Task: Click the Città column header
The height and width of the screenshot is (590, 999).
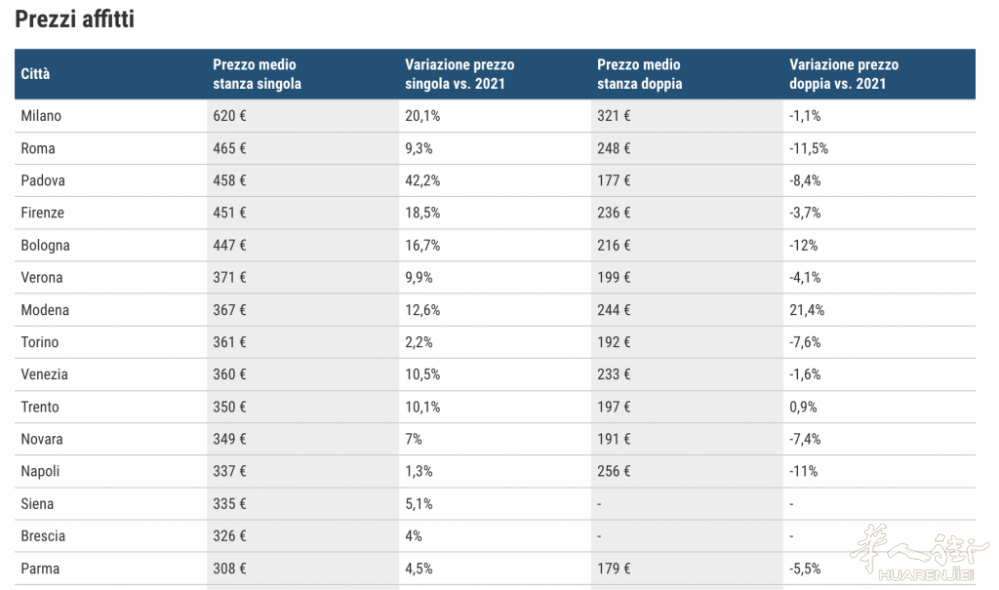Action: [x=36, y=74]
